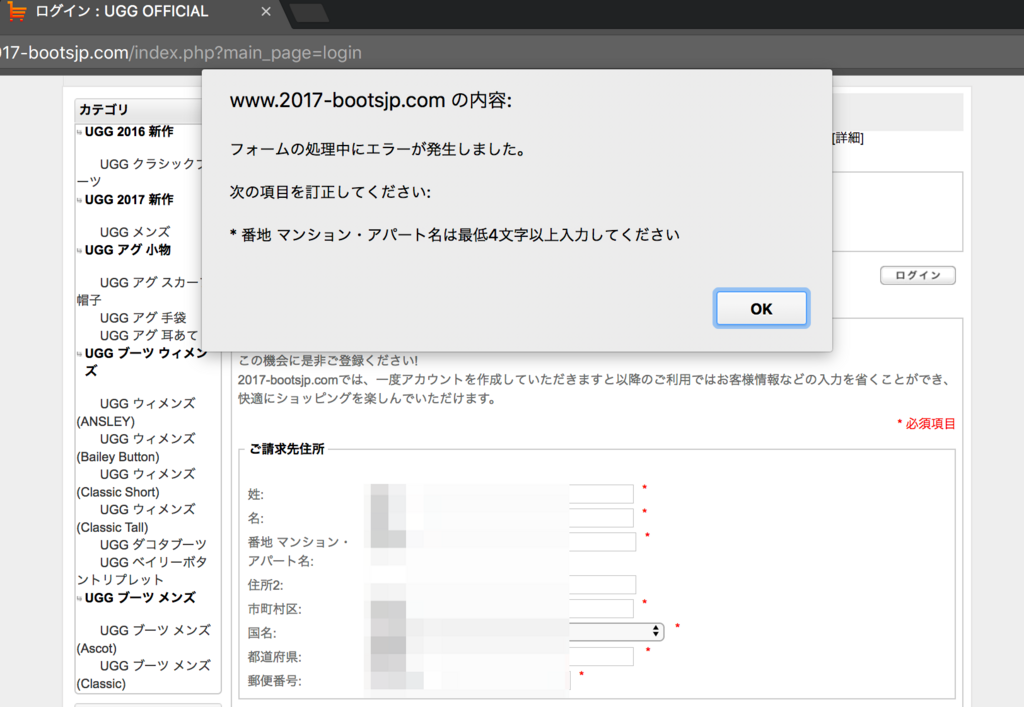This screenshot has height=707, width=1024.
Task: Click the 番地 マンション・アパート名 input field
Action: tap(503, 542)
